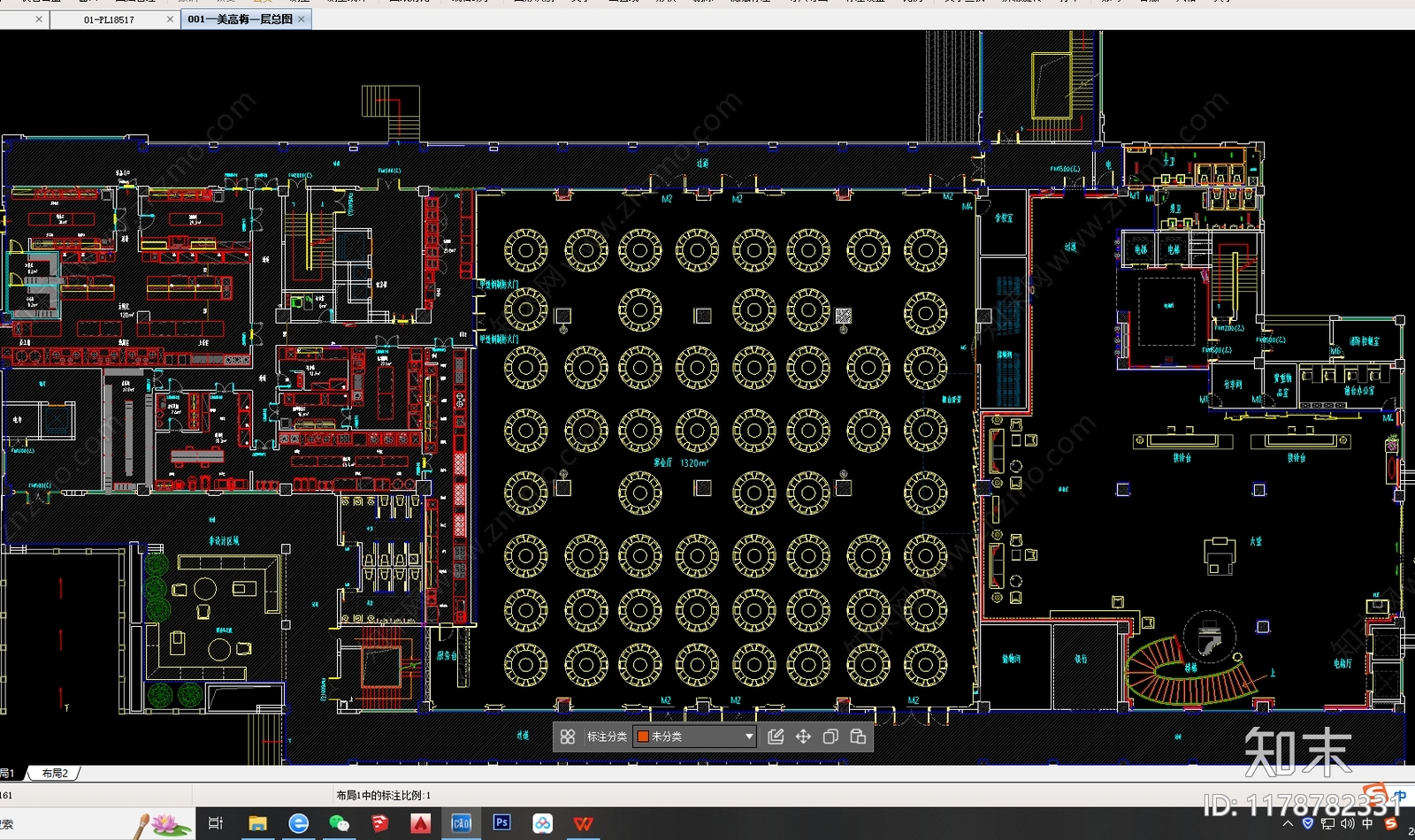Click the Sogou S icon in system tray

point(1390,823)
